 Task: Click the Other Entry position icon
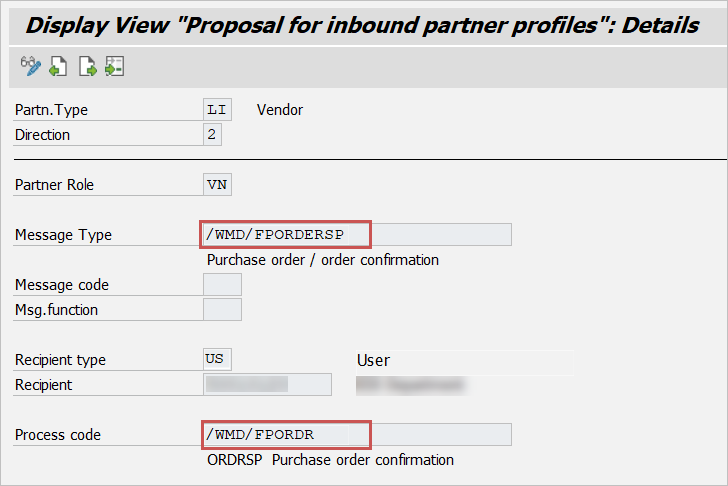point(114,68)
